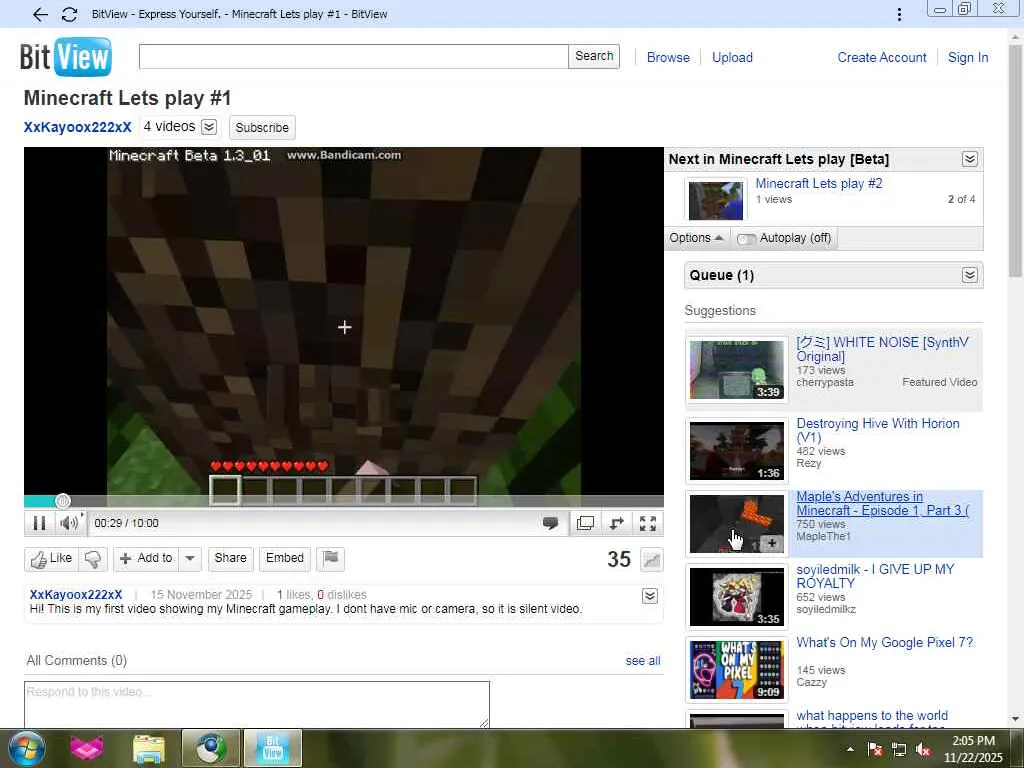Go back with the browser arrow
The width and height of the screenshot is (1024, 768).
coord(40,14)
